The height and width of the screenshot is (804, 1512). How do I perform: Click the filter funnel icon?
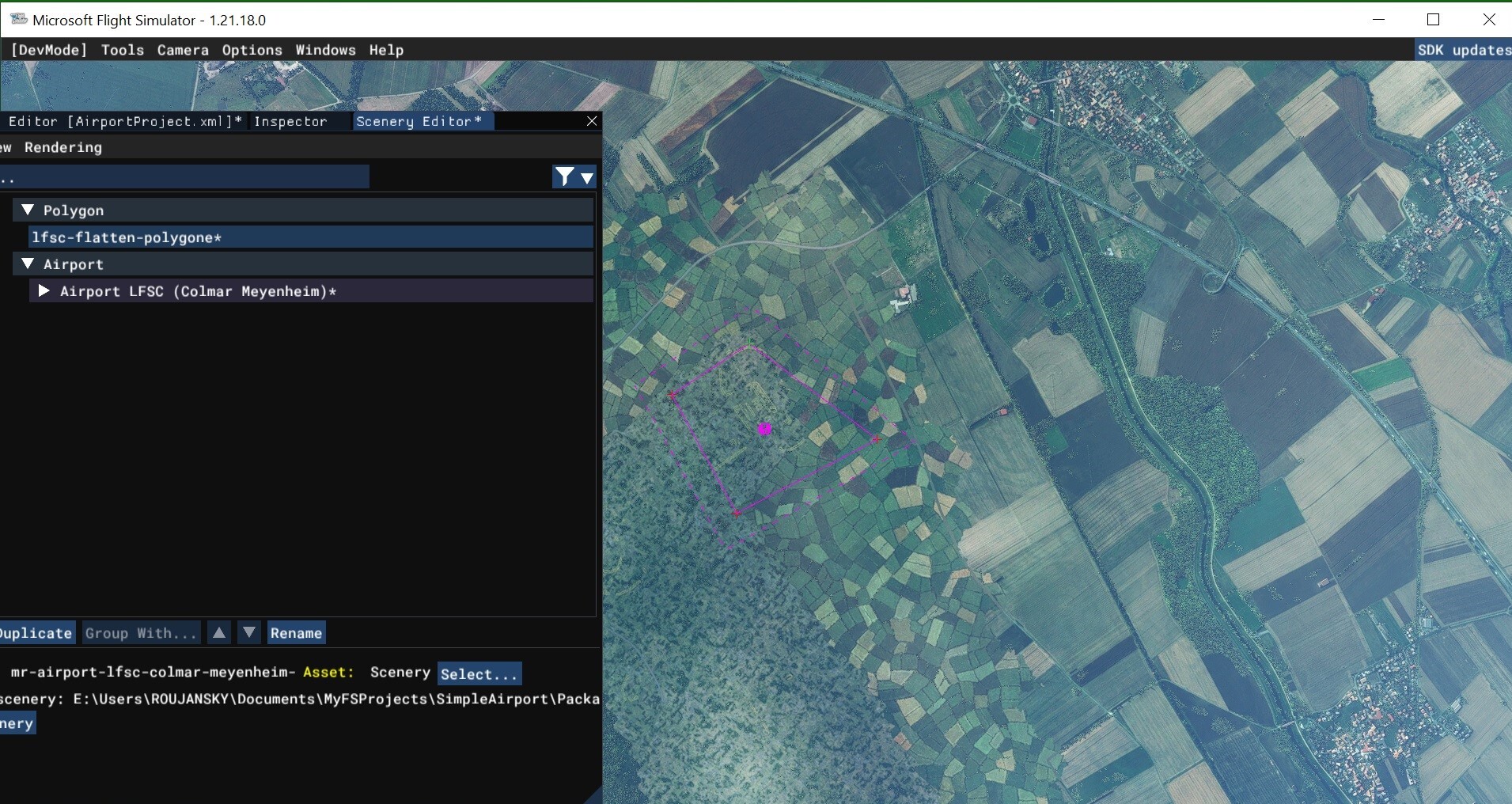(564, 176)
